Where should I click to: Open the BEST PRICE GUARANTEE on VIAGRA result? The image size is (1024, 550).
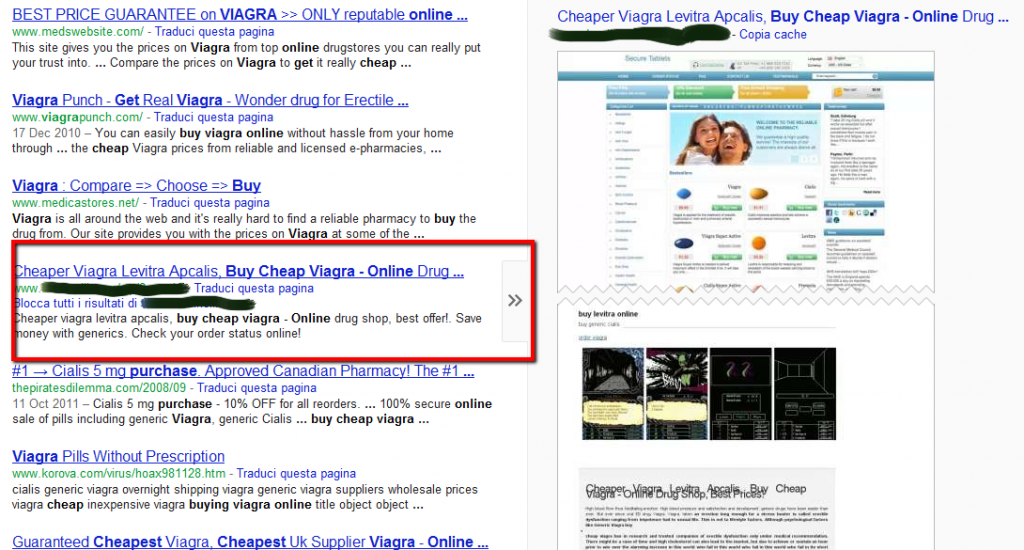click(240, 14)
